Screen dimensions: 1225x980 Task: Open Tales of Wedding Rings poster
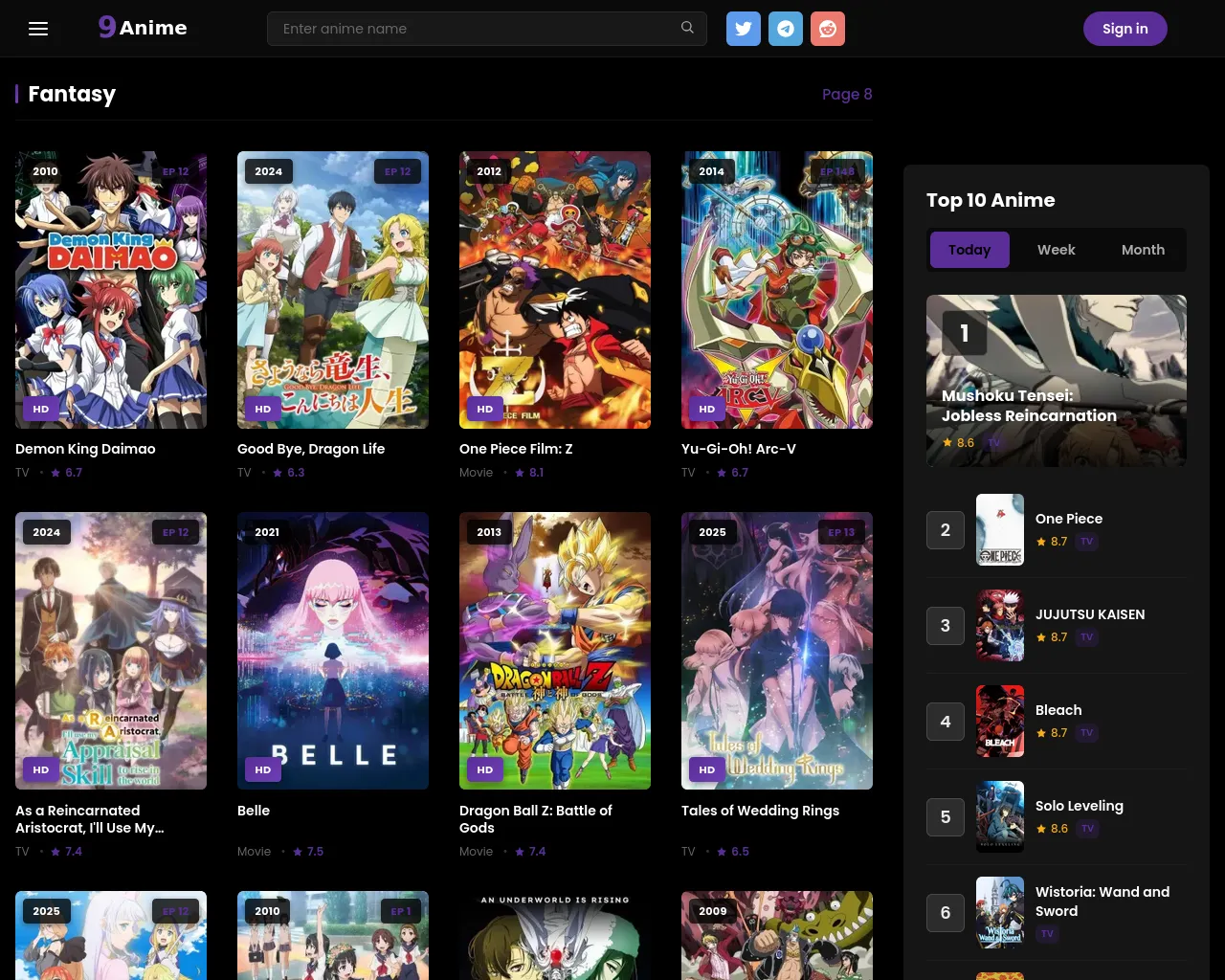(777, 651)
